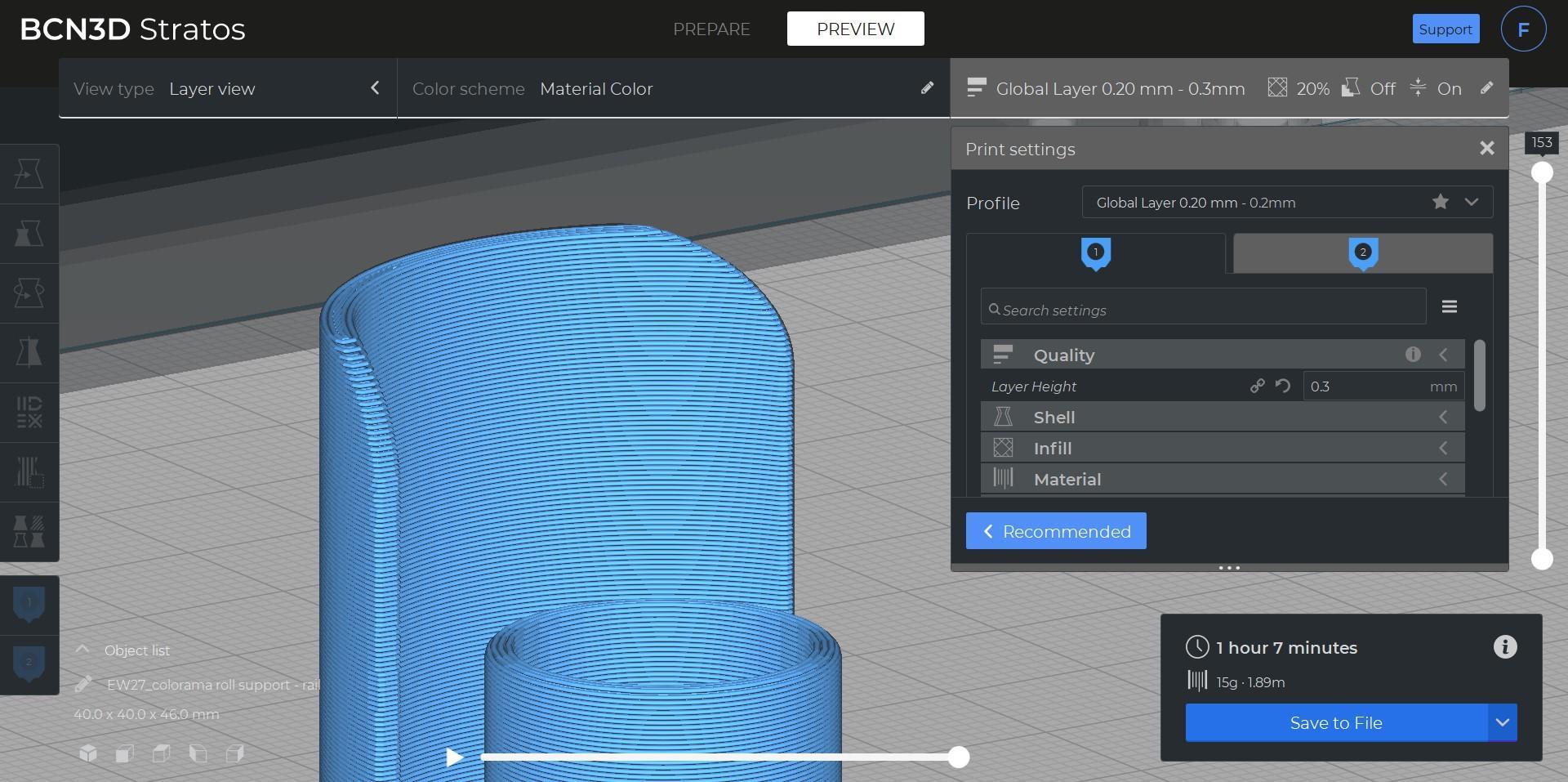Viewport: 1568px width, 782px height.
Task: Click the top handle of layer slider
Action: point(1541,172)
